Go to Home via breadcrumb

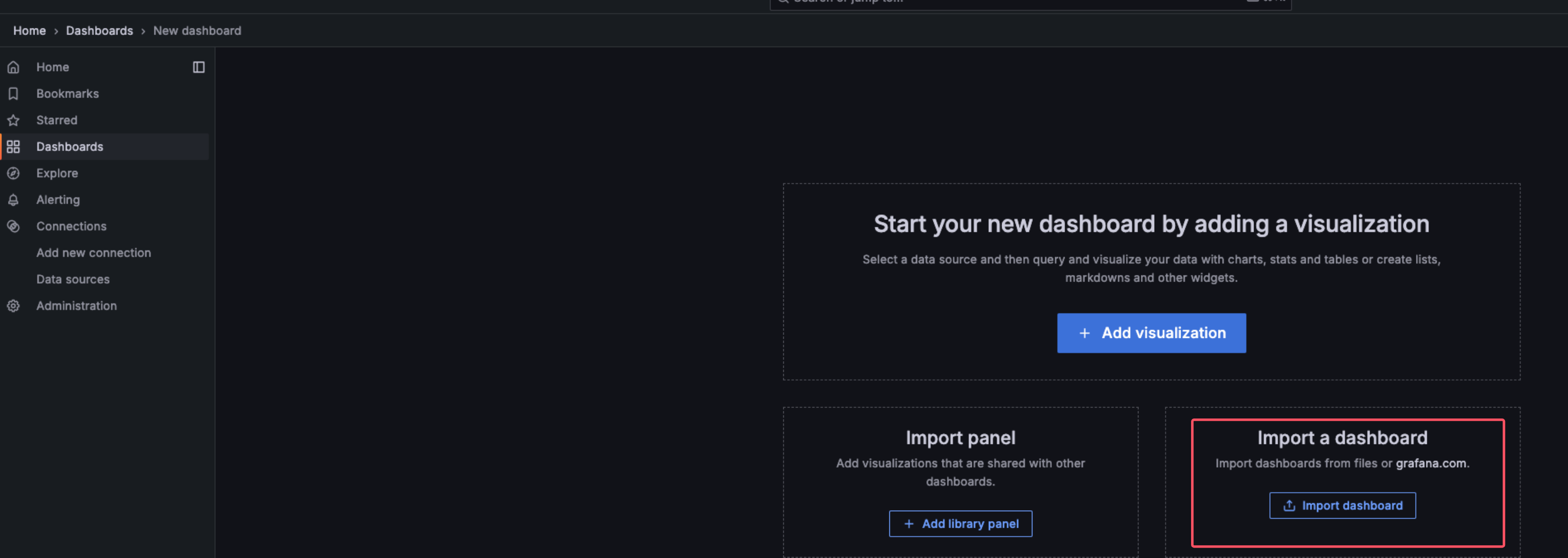(x=29, y=30)
